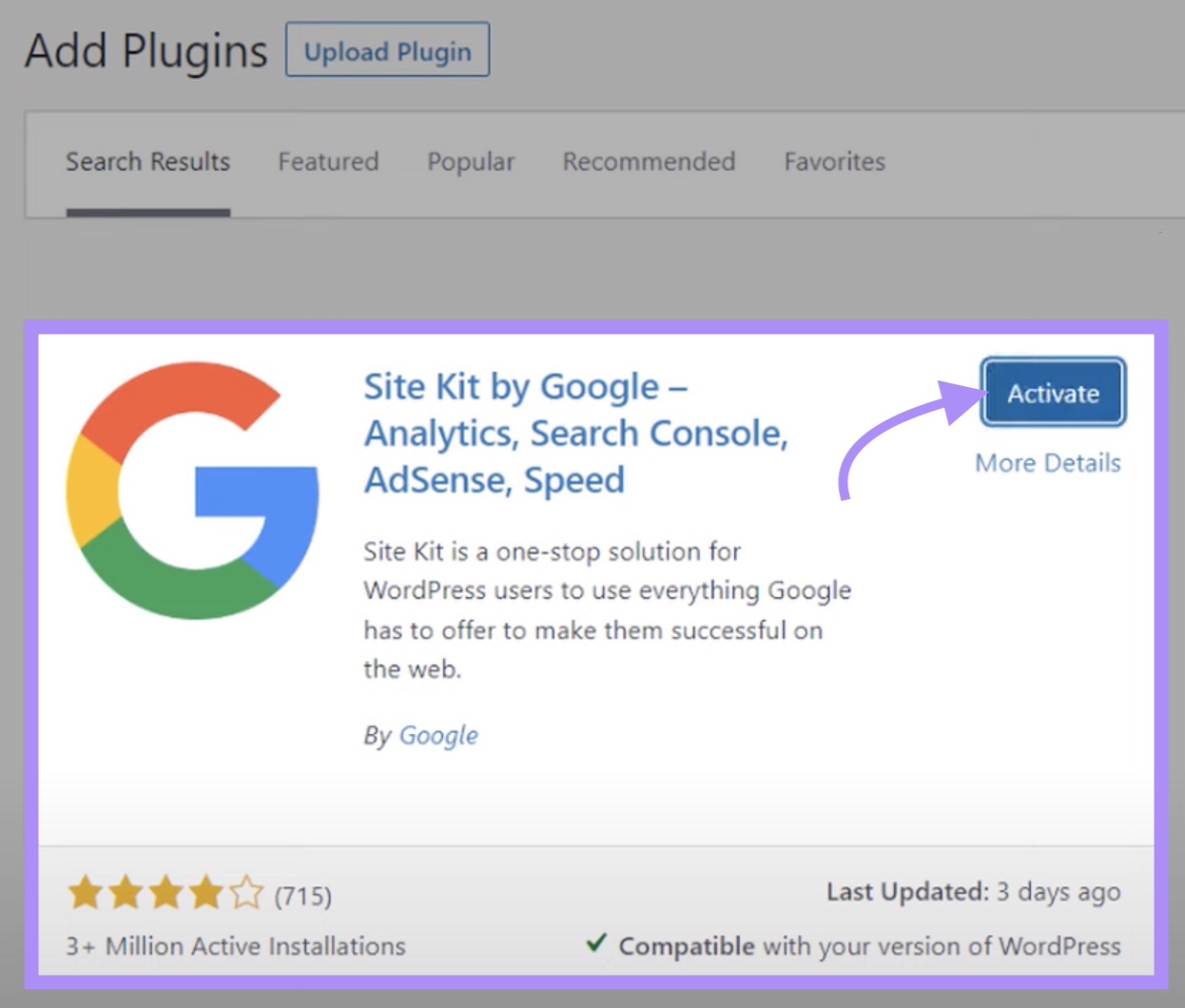Click the review count showing 715
The image size is (1185, 1008).
click(x=301, y=894)
